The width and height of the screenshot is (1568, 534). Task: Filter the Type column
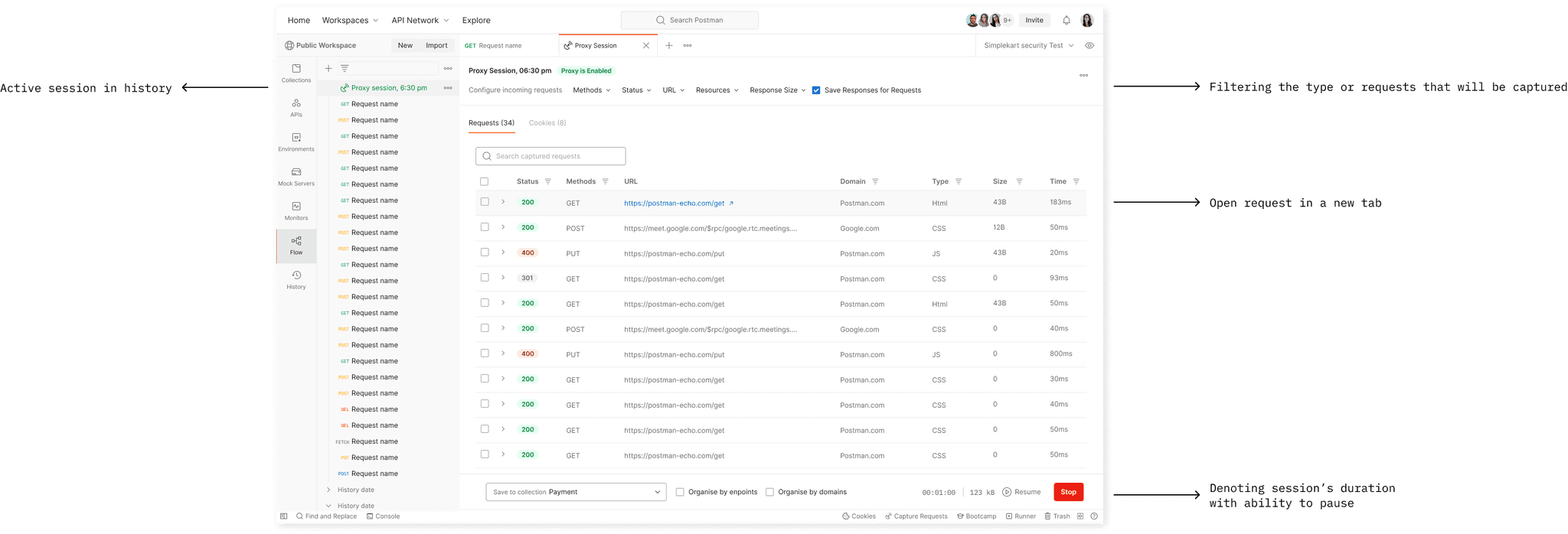point(959,182)
